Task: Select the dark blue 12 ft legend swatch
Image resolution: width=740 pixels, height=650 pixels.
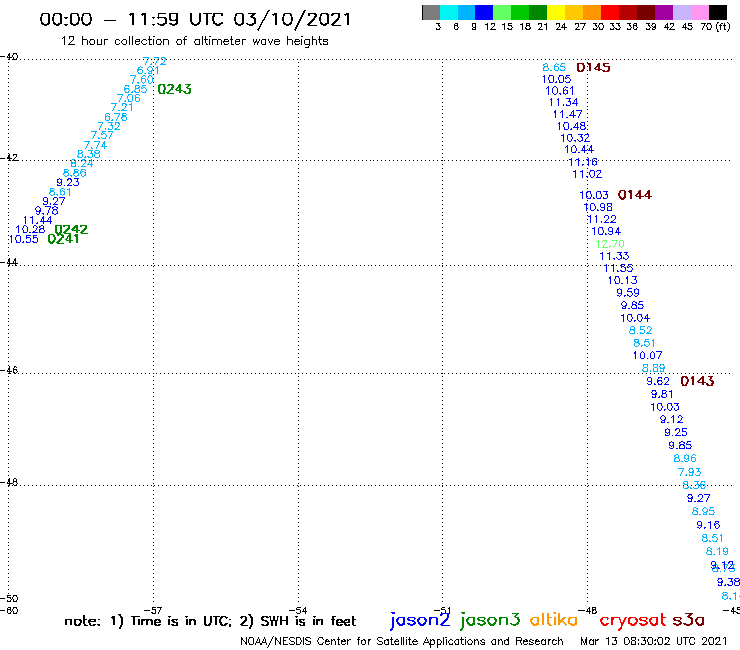Action: click(484, 13)
